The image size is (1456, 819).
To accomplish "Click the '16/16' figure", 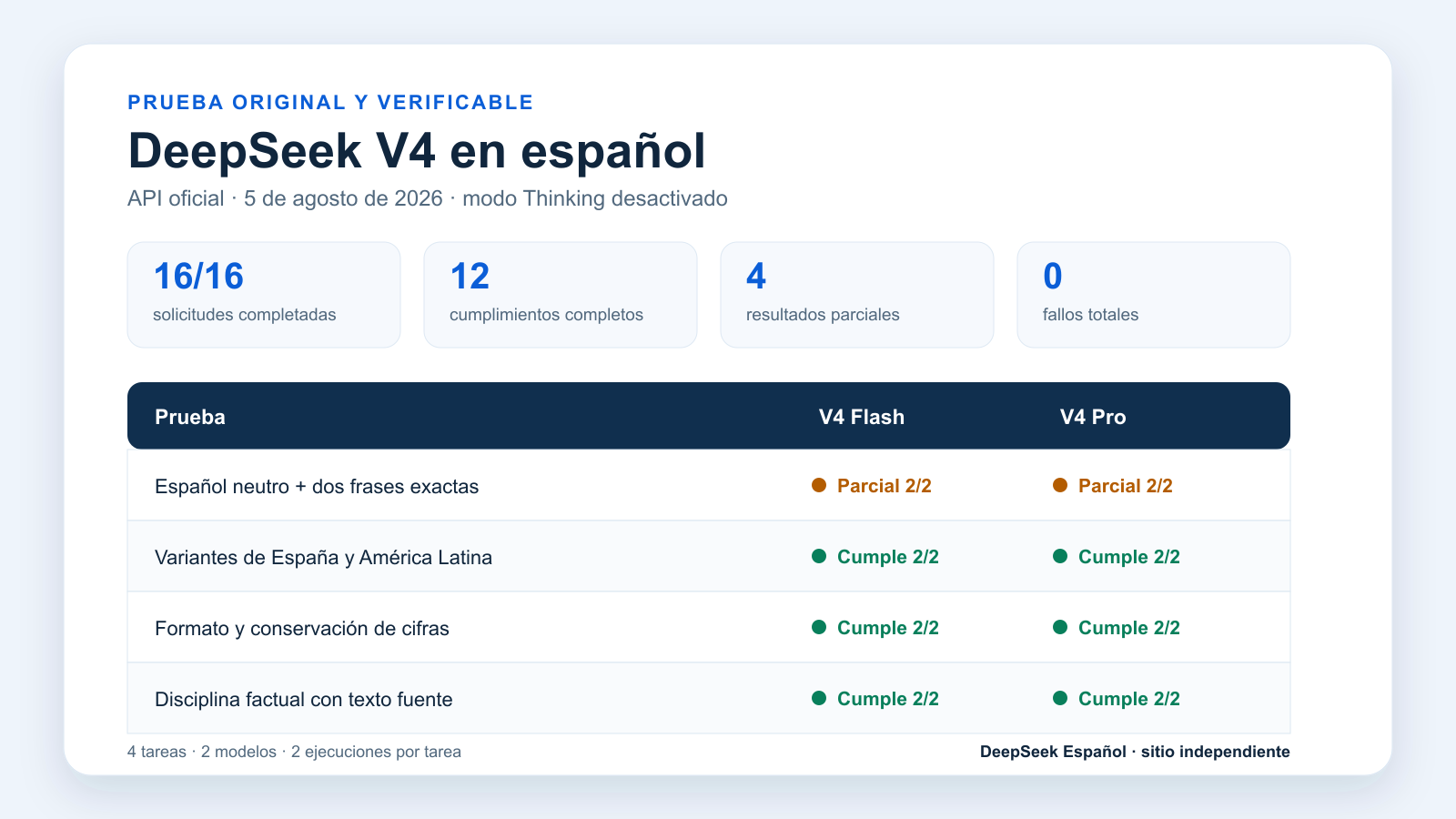I will click(198, 277).
